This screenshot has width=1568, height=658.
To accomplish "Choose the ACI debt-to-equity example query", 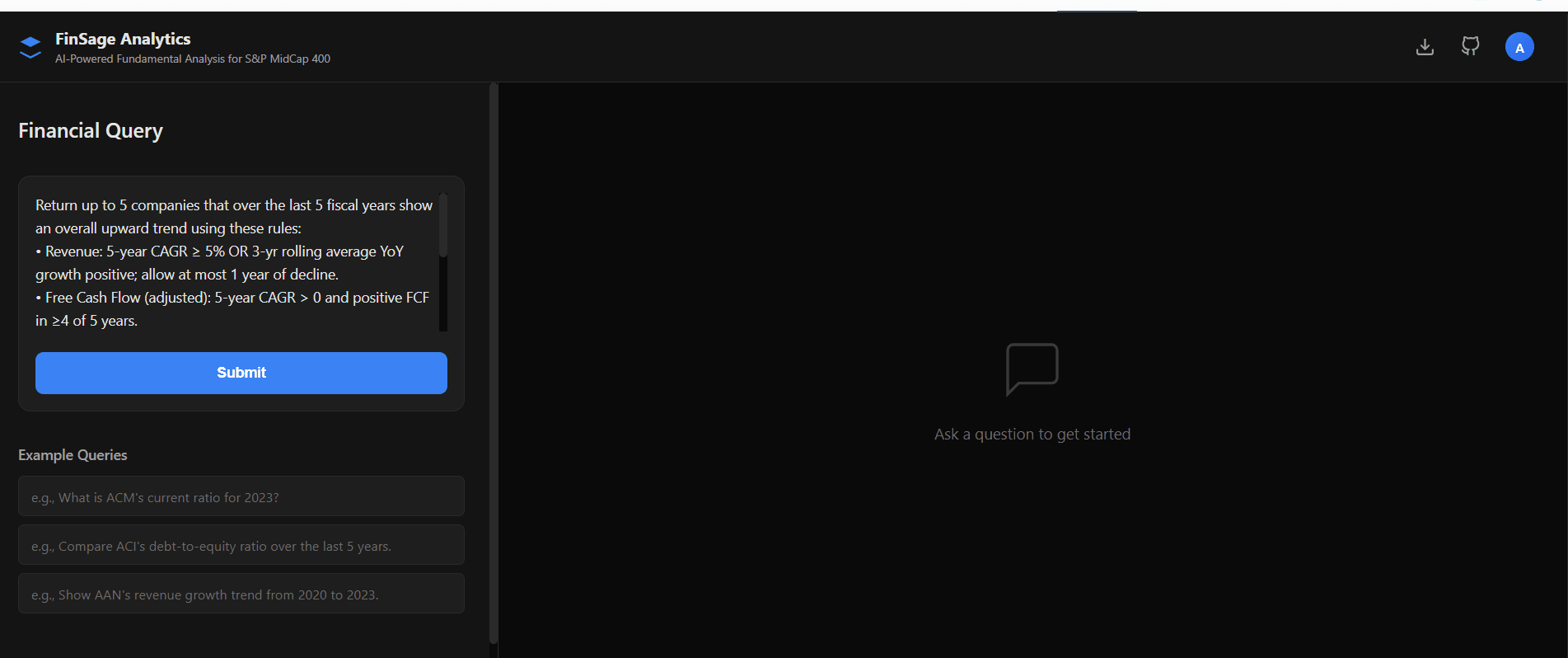I will point(241,545).
